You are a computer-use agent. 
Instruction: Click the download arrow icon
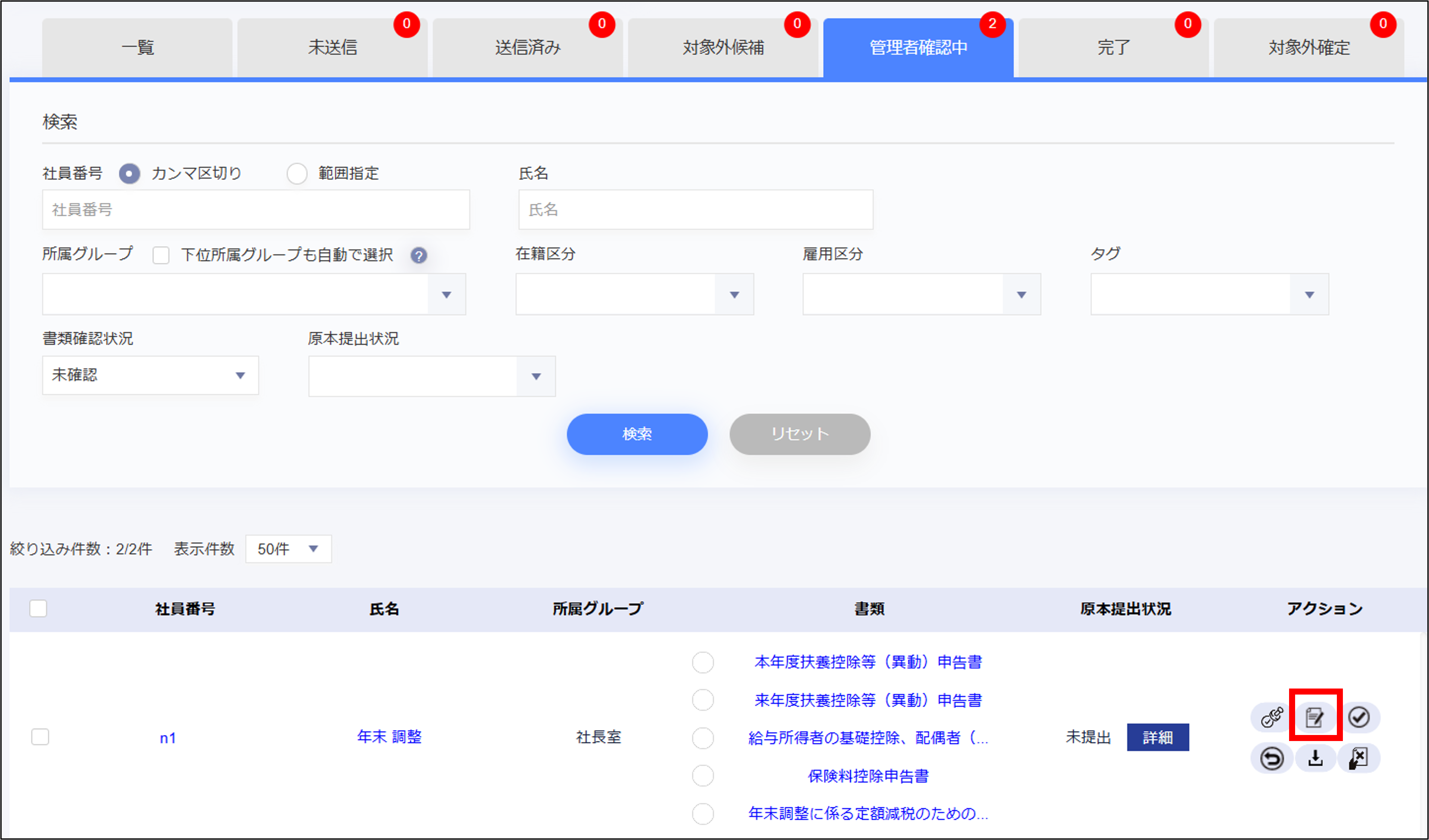[1315, 758]
